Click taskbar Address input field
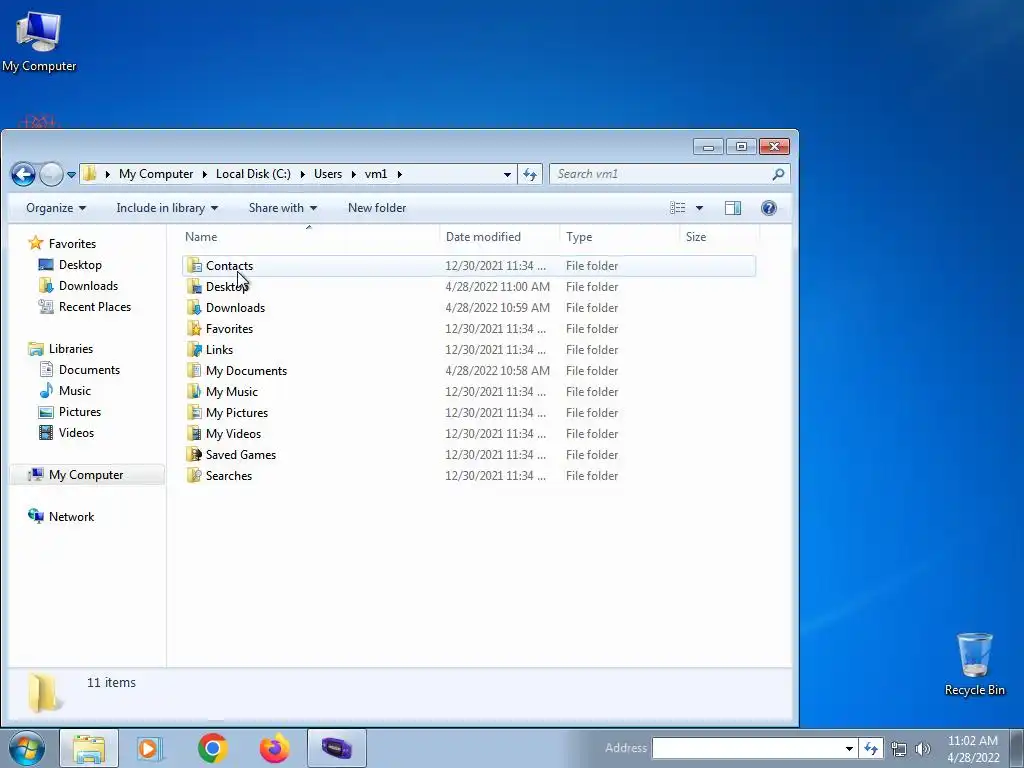The width and height of the screenshot is (1024, 768). 747,748
